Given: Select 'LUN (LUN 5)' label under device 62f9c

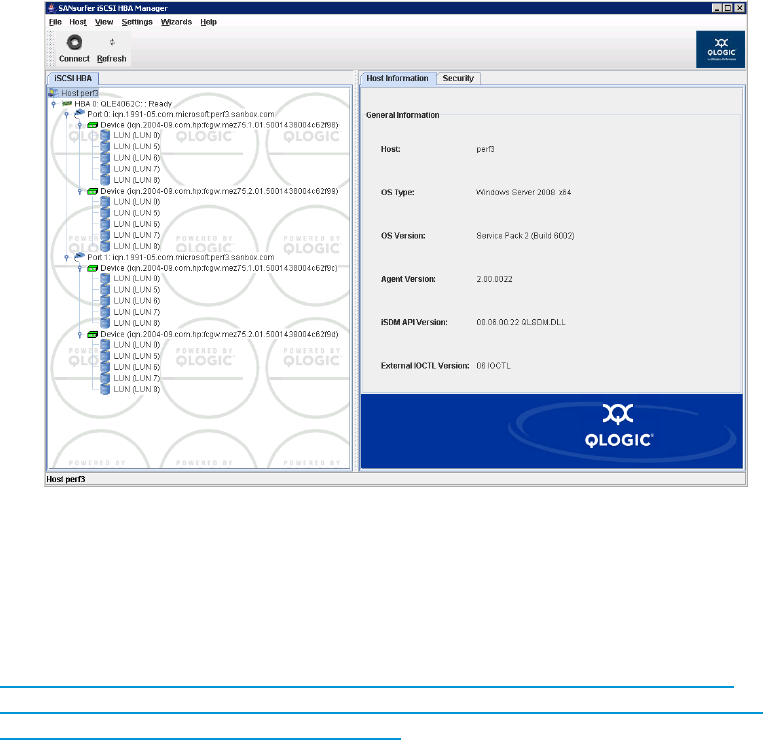Looking at the screenshot, I should (137, 289).
